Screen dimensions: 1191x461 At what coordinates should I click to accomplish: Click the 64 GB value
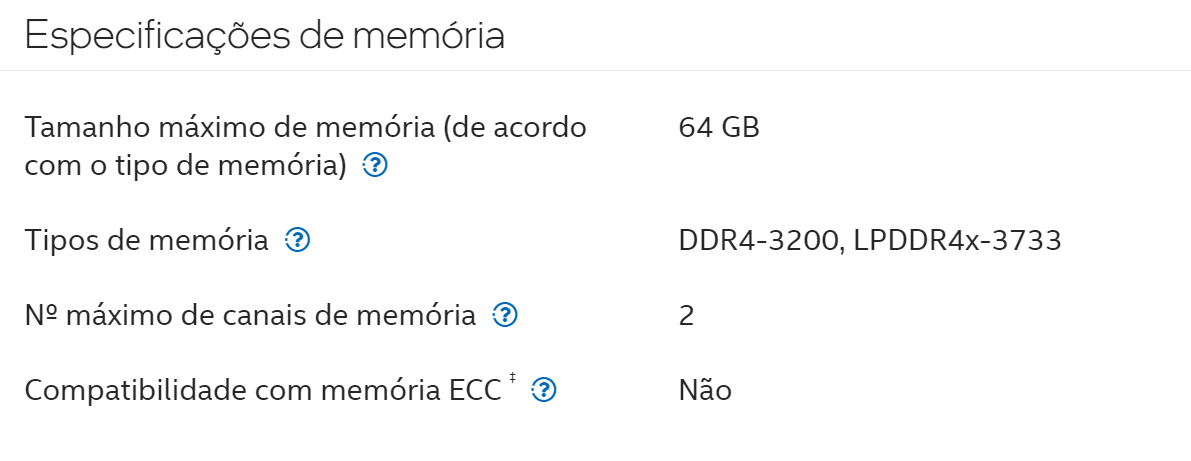click(719, 128)
